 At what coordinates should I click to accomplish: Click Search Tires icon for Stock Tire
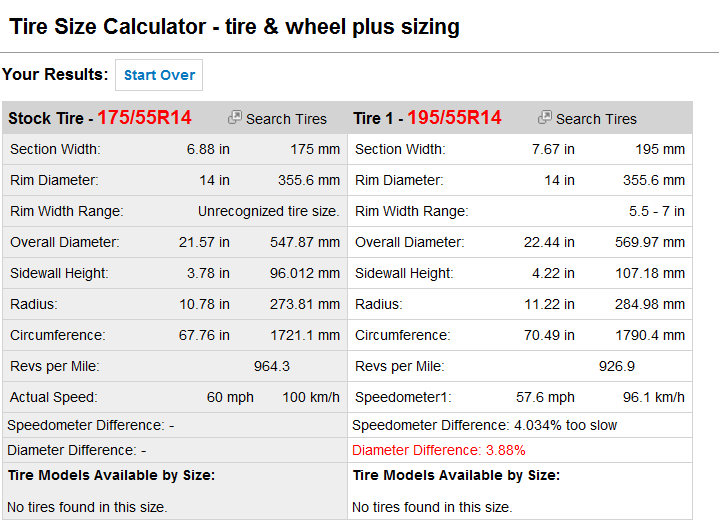(x=235, y=118)
